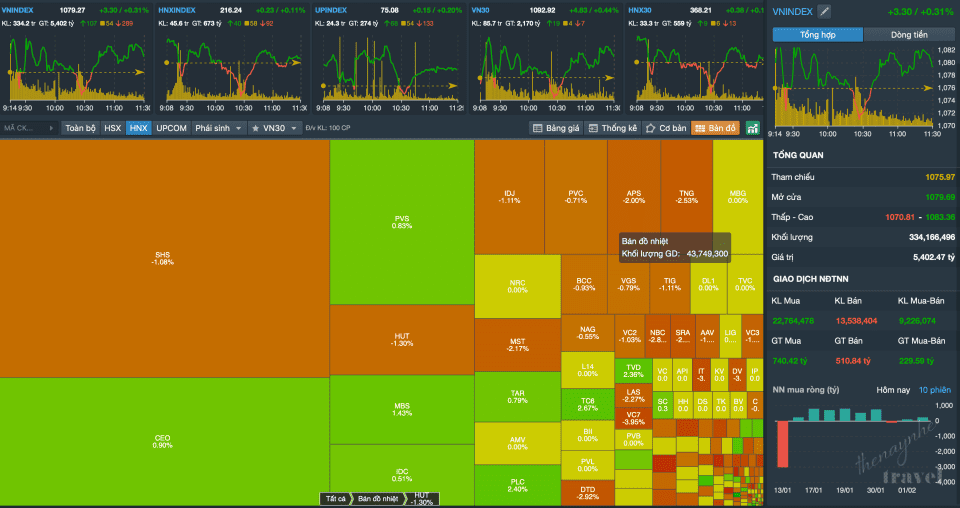This screenshot has width=960, height=508.
Task: Switch to the Dòng tiền tab
Action: pos(908,34)
